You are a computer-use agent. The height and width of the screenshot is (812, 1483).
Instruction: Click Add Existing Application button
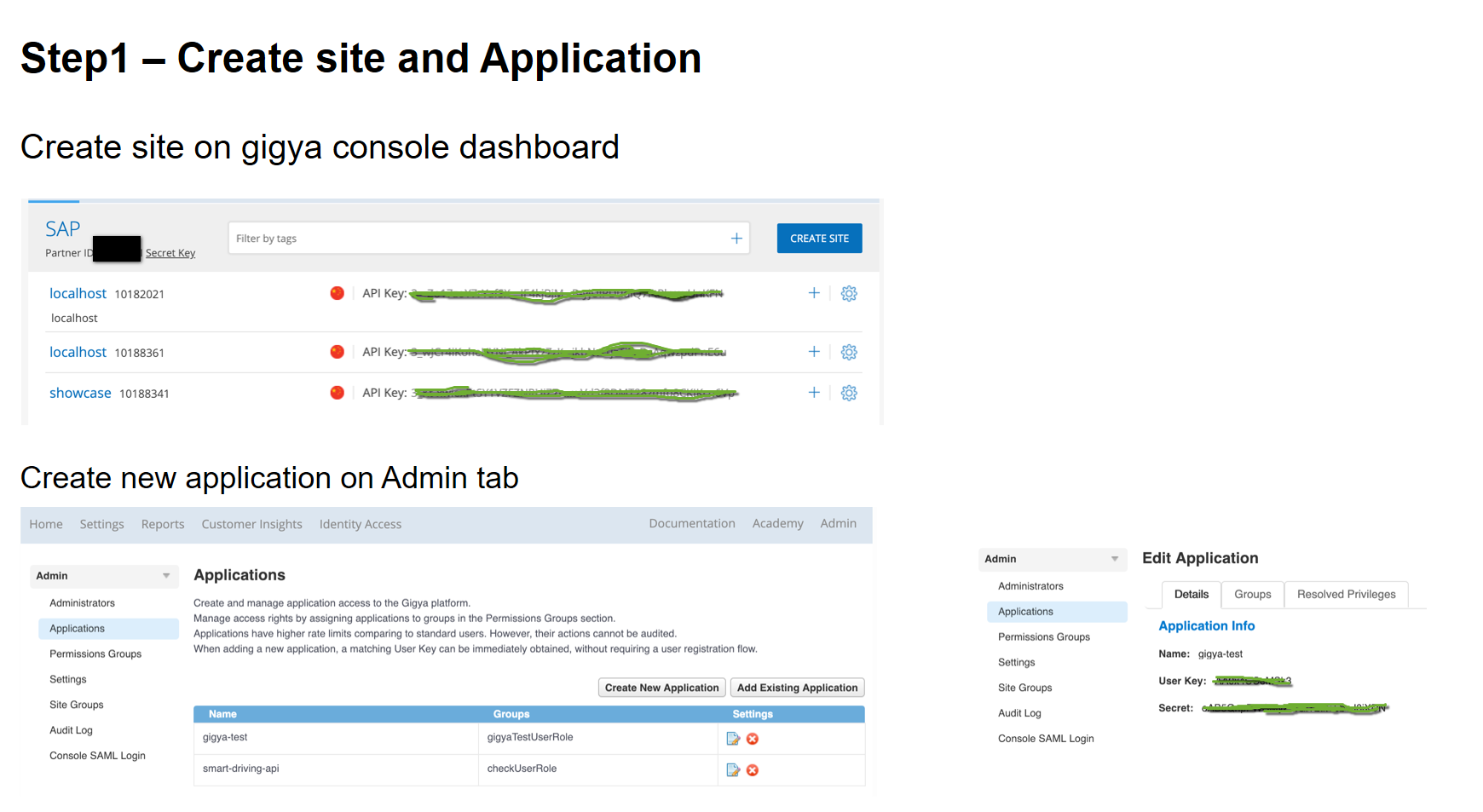(798, 688)
